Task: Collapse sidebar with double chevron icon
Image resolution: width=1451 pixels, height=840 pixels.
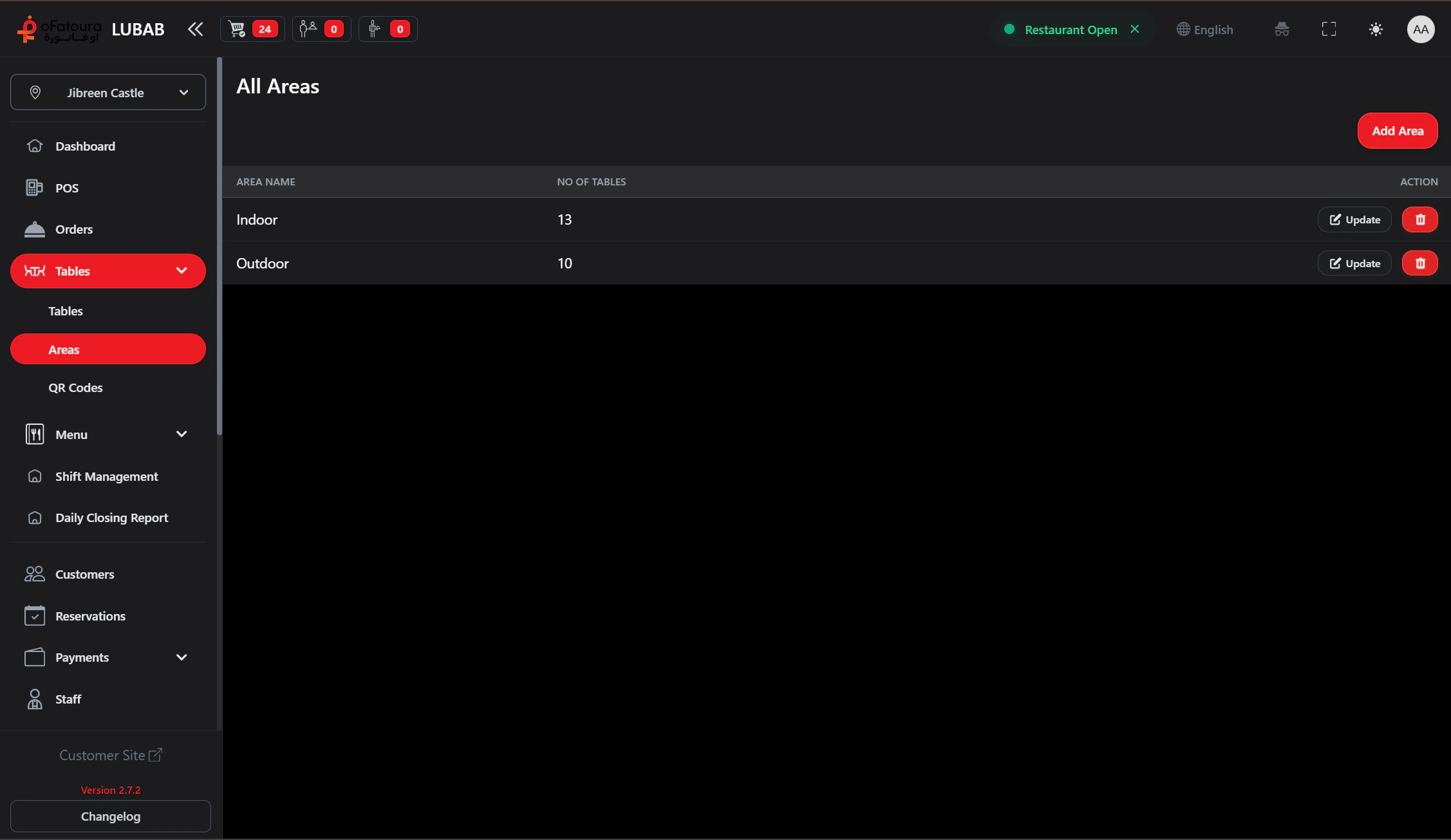Action: tap(195, 29)
